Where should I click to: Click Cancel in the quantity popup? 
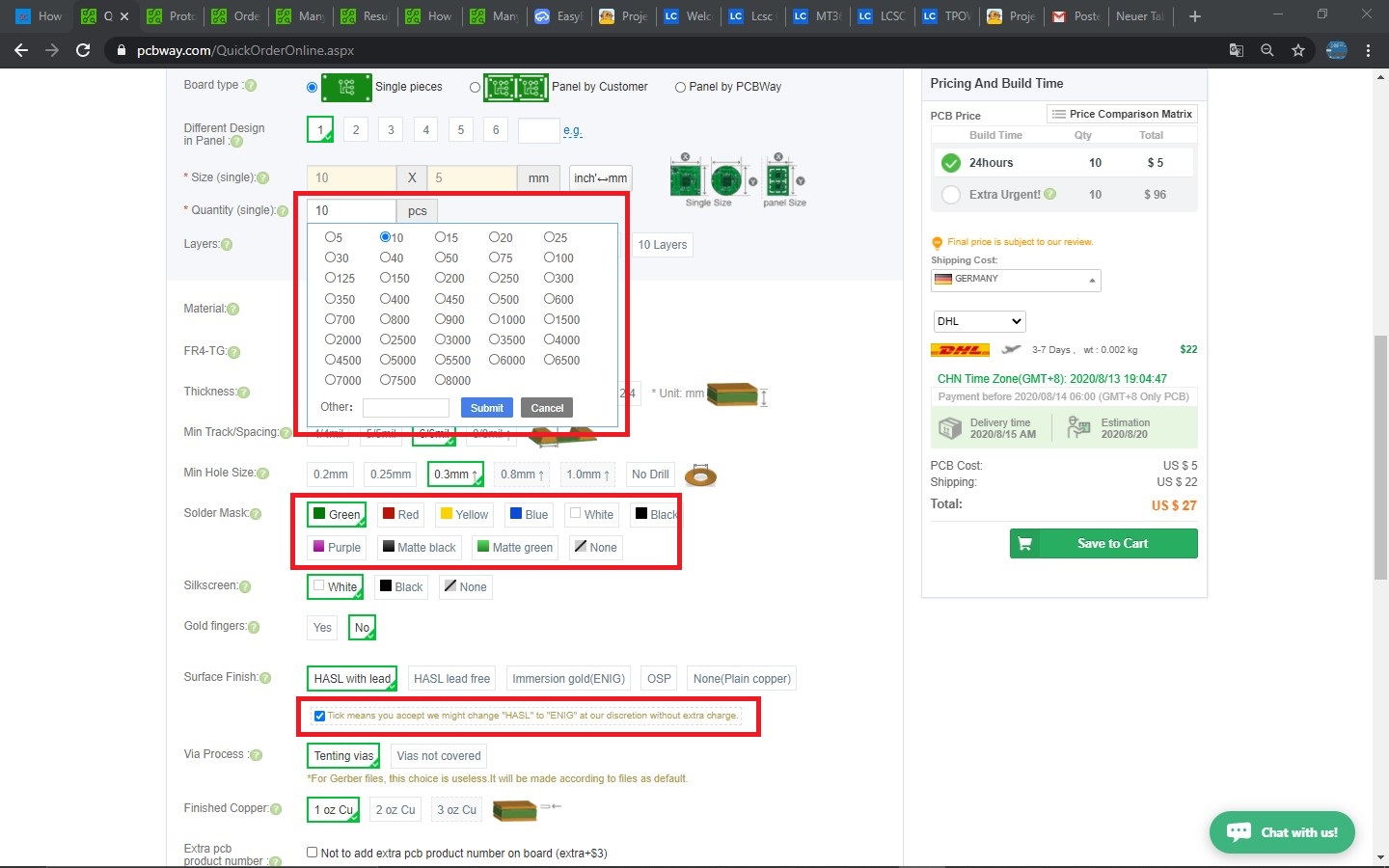click(x=547, y=408)
